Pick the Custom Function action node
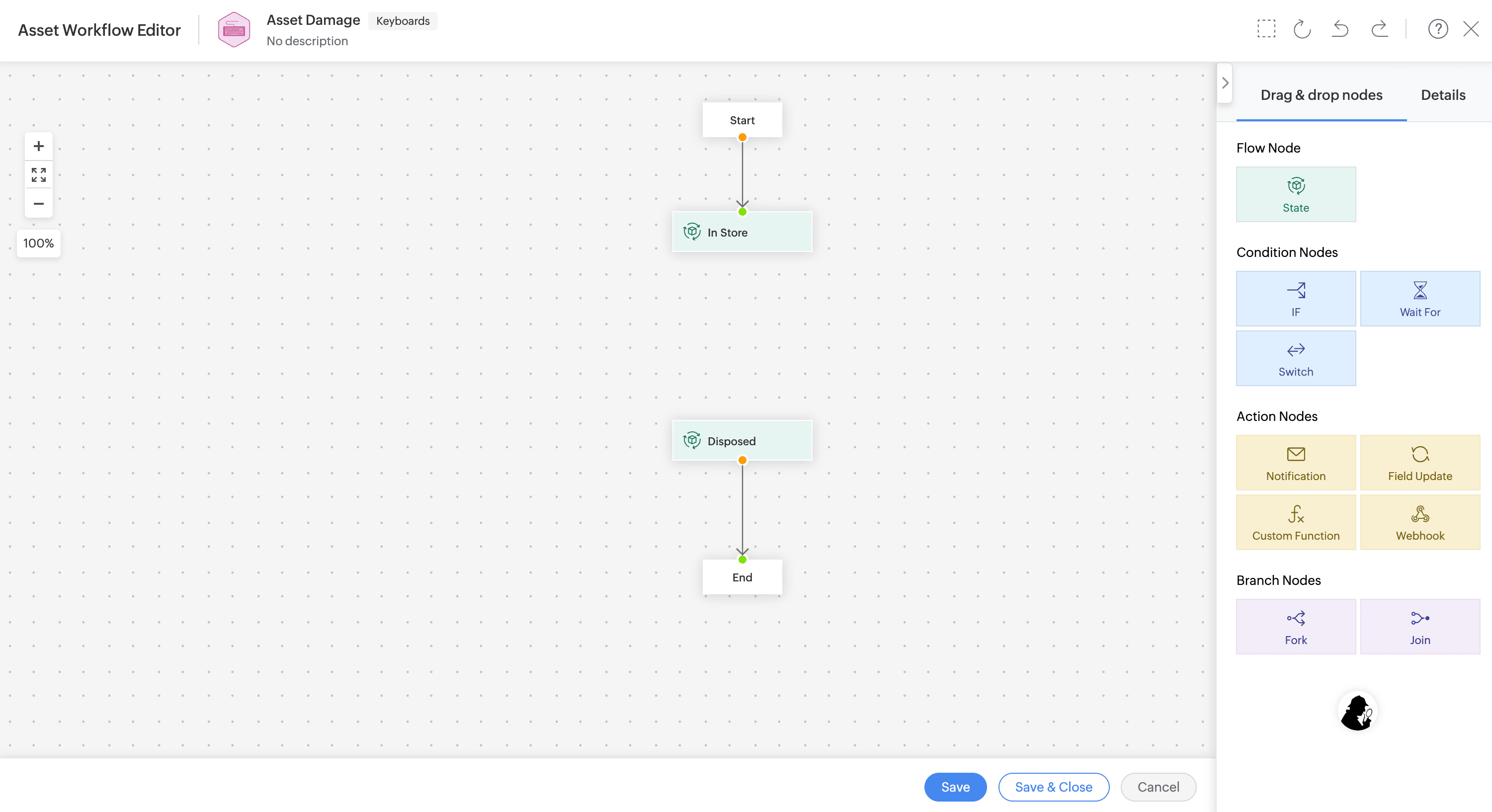The height and width of the screenshot is (812, 1492). point(1296,522)
